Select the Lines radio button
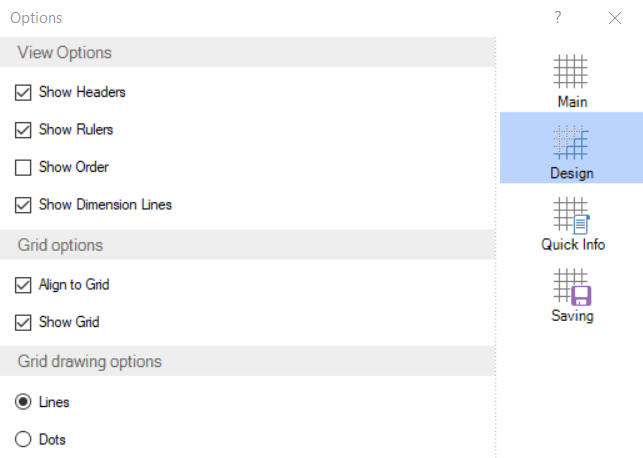 pos(24,402)
